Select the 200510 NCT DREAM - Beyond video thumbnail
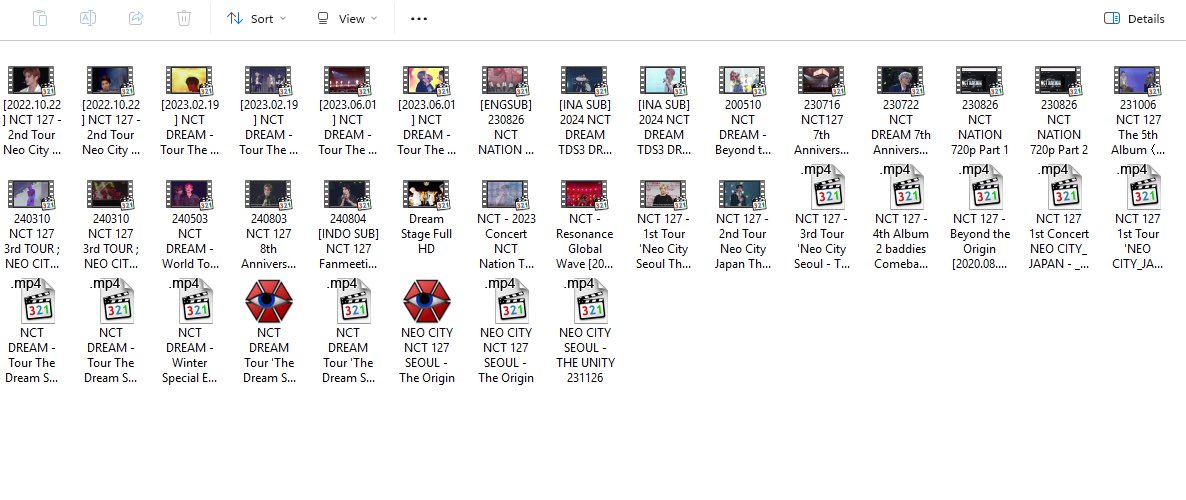 click(x=743, y=80)
